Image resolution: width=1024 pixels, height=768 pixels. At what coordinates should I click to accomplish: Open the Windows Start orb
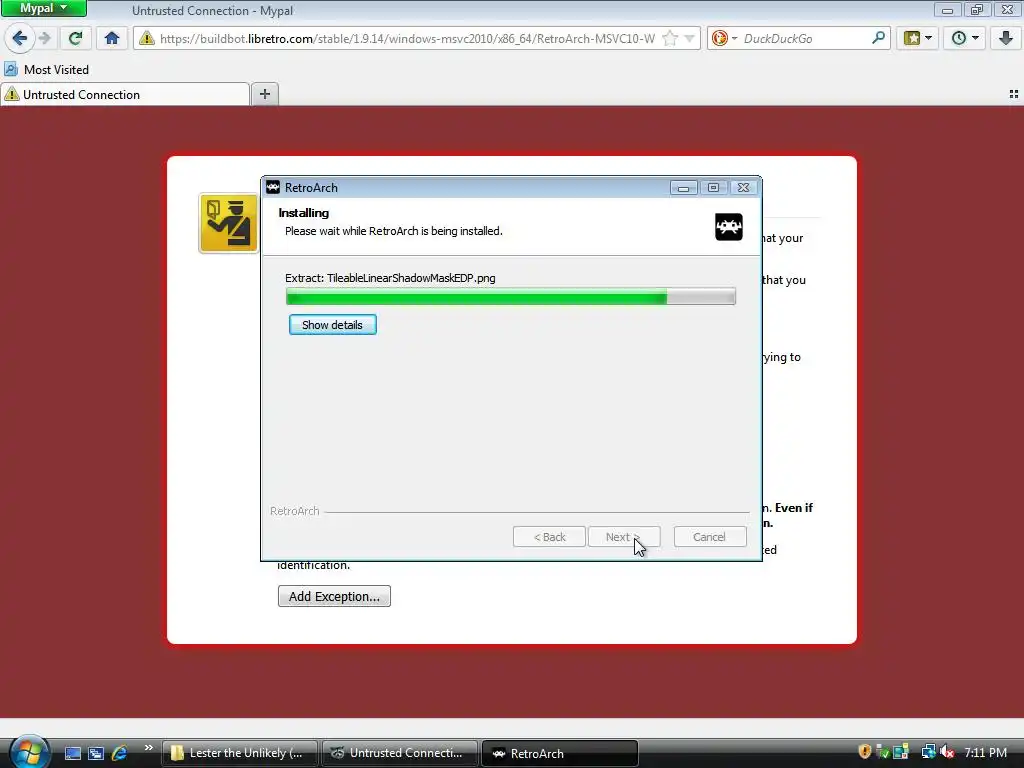click(x=29, y=752)
